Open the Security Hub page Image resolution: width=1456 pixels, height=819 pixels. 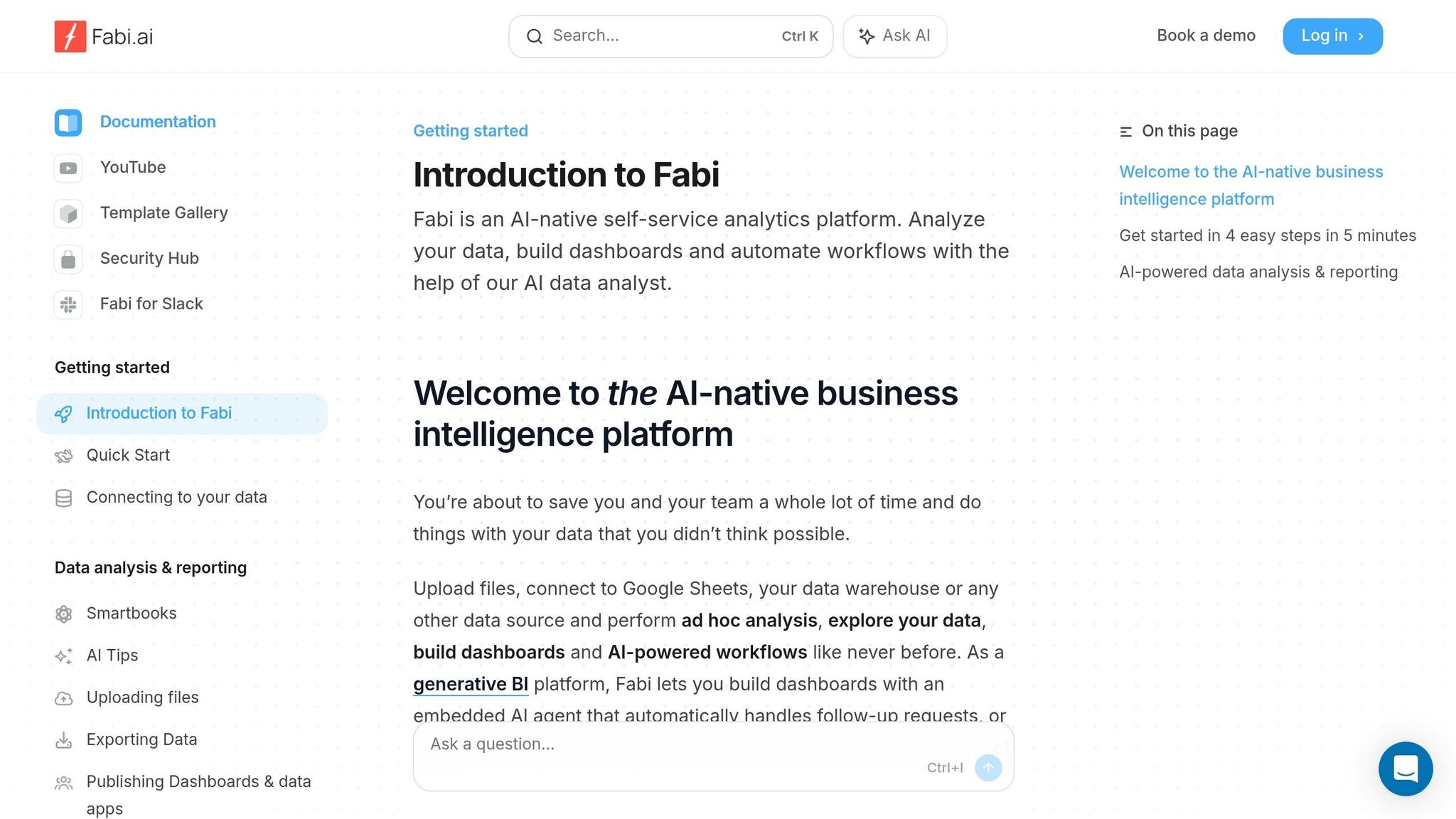click(x=149, y=258)
